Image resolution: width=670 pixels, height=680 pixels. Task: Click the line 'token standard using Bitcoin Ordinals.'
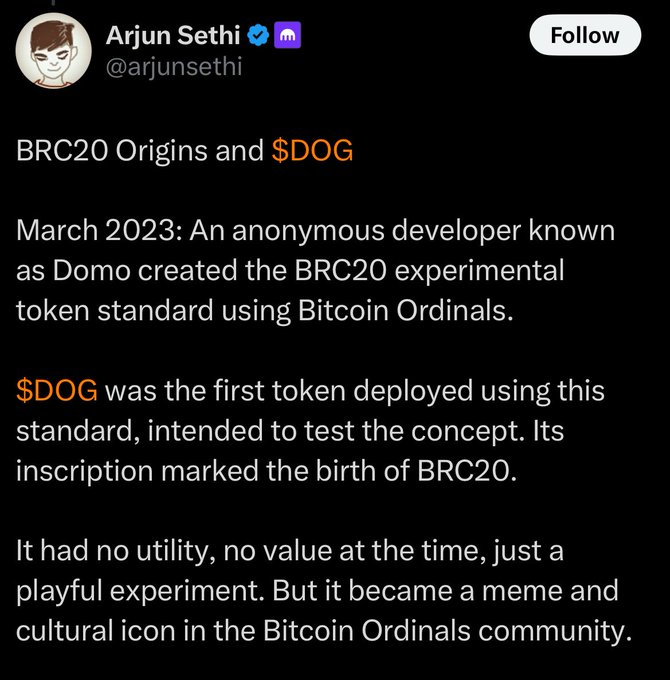pos(265,311)
